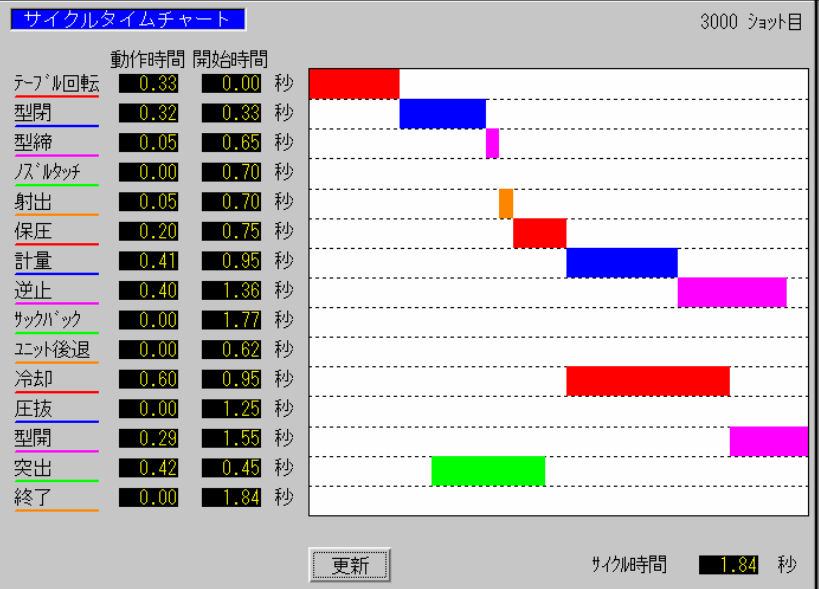Select 型閉 operation time 0.32
This screenshot has width=819, height=589.
click(x=148, y=113)
